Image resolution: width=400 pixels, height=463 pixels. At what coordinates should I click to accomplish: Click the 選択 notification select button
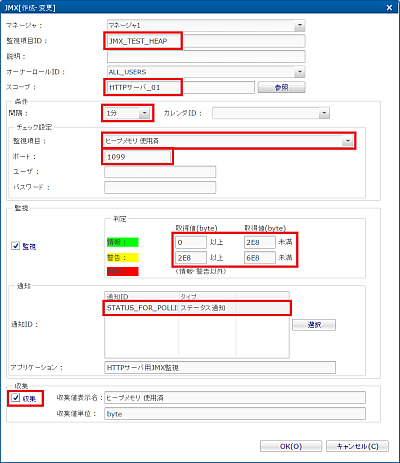click(x=314, y=325)
